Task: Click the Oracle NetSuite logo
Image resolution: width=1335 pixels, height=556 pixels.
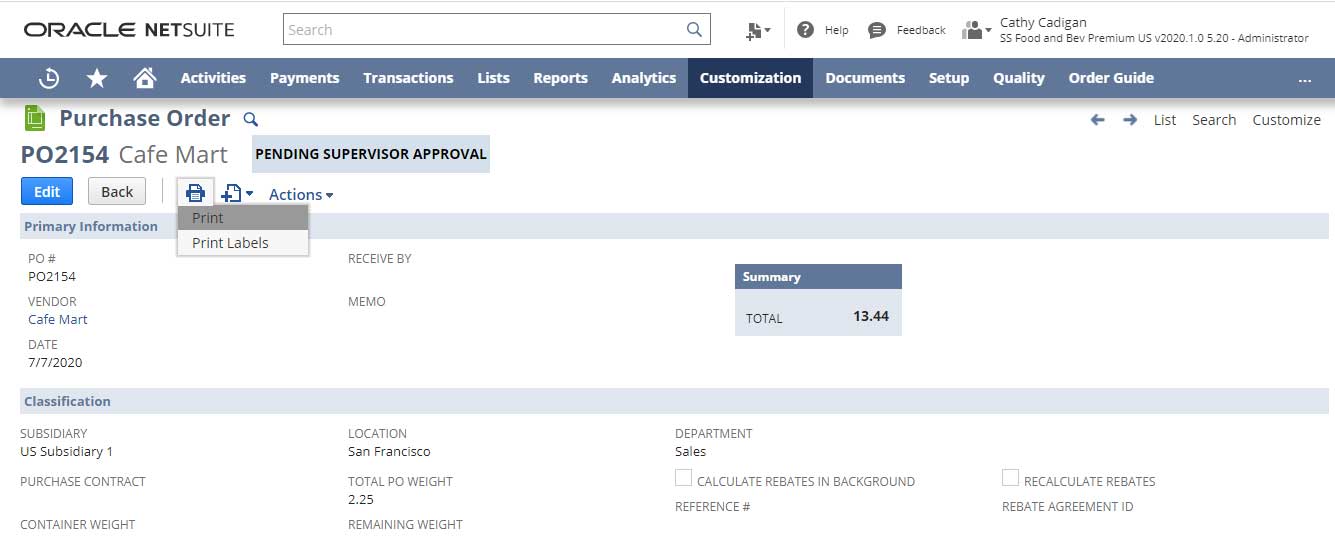Action: pyautogui.click(x=129, y=30)
